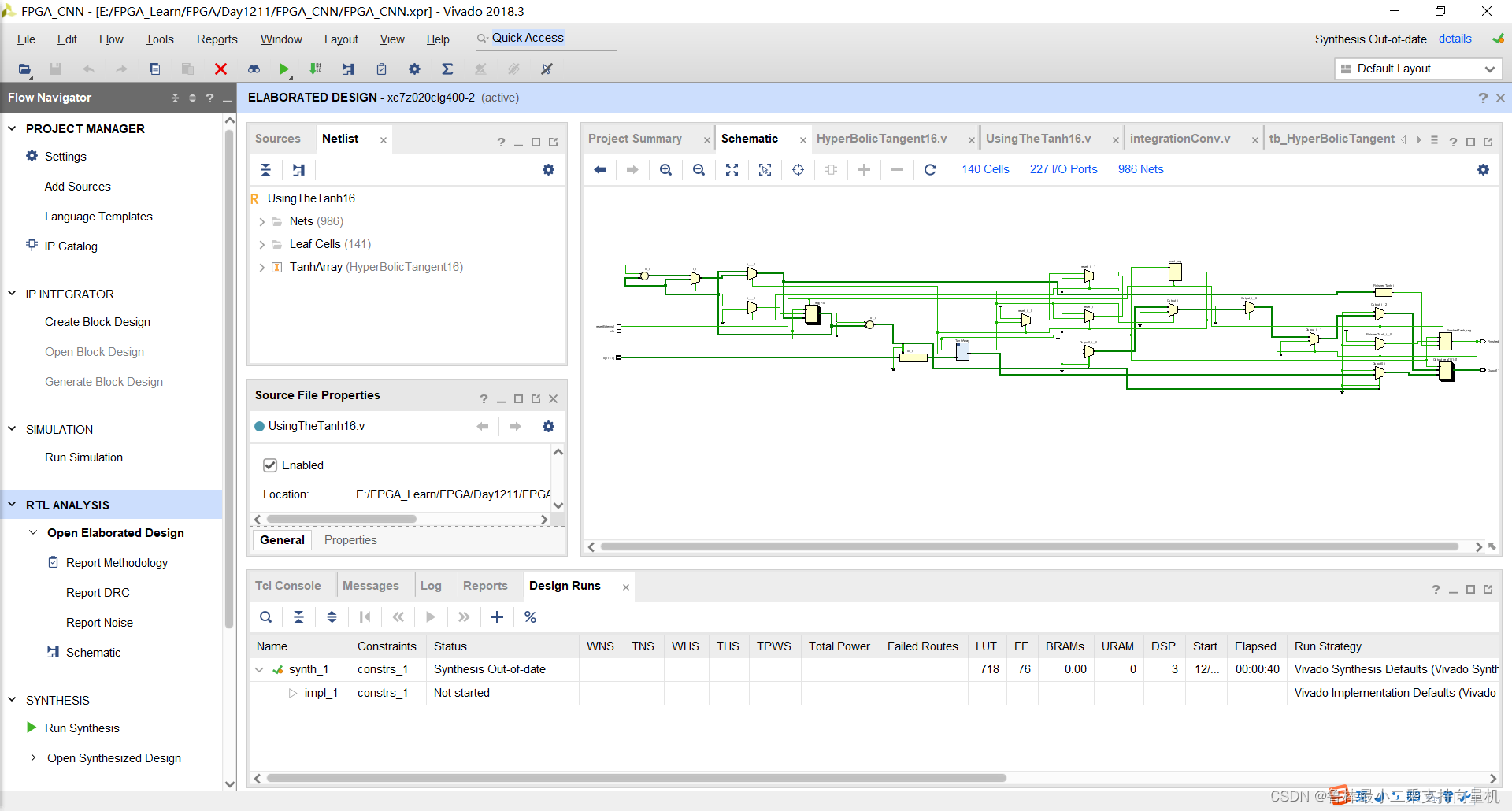Screen dimensions: 1512x811
Task: Collapse the RTL ANALYSIS section
Action: coord(12,505)
